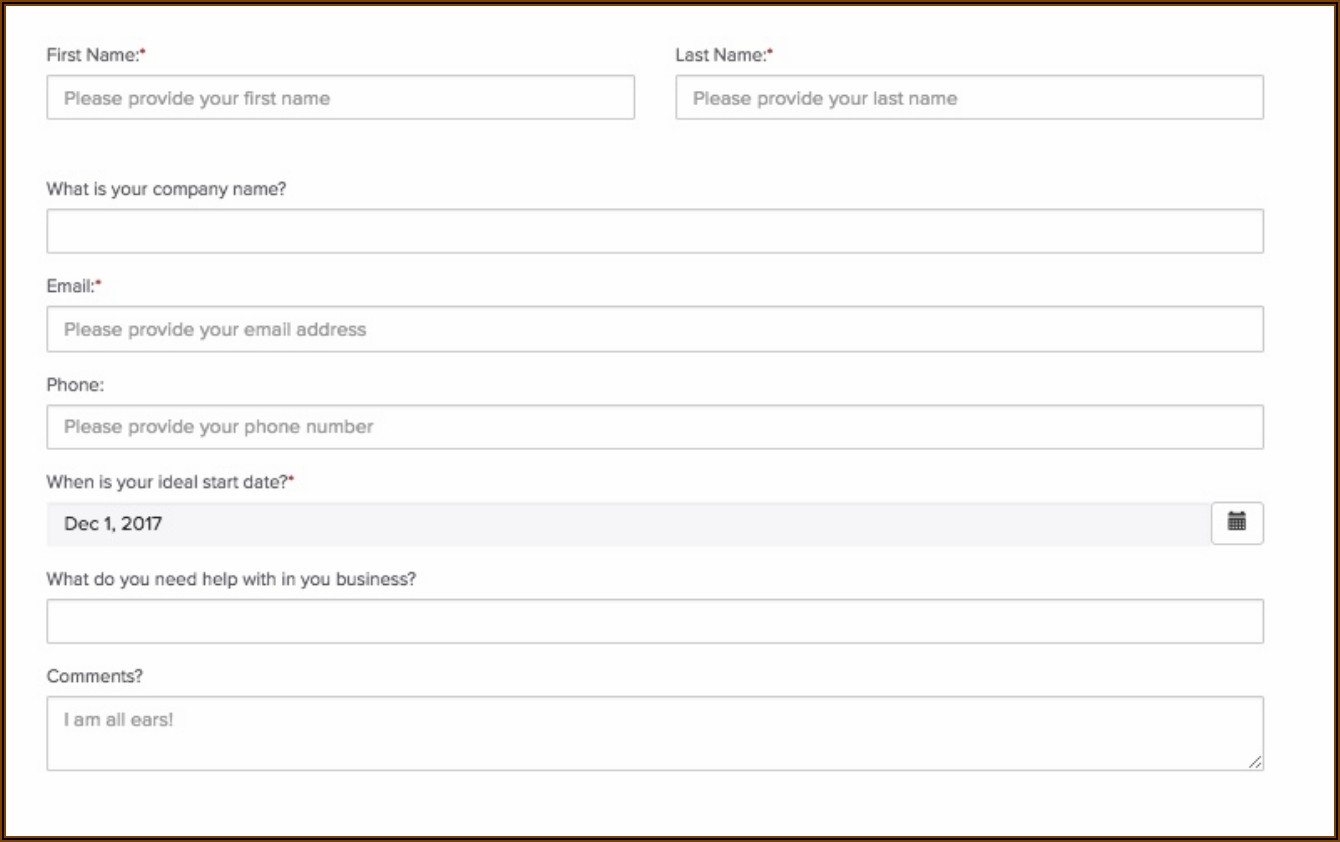Click the email address input
1340x842 pixels.
click(x=655, y=329)
